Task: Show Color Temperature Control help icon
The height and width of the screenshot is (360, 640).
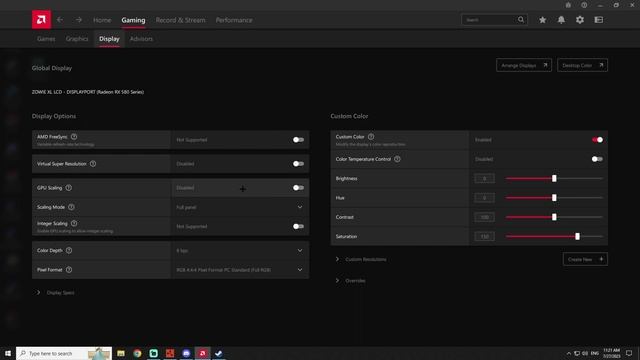Action: tap(397, 159)
